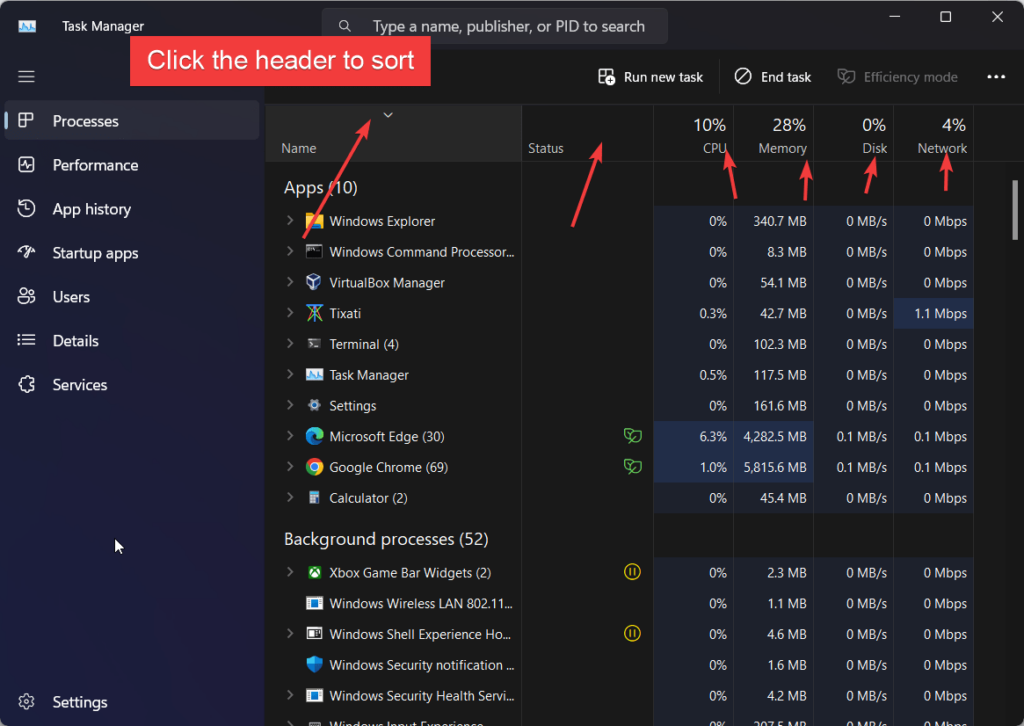Click the chevron above the Name column
Screen dimensions: 1024x726
tap(388, 115)
